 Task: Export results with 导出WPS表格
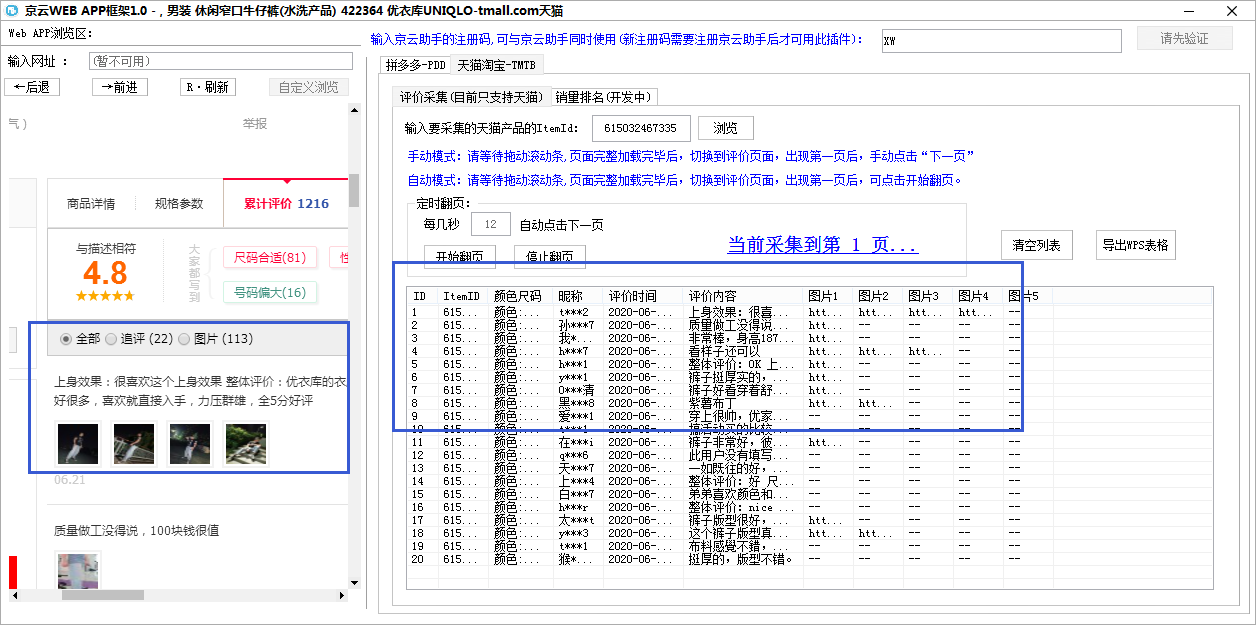[1135, 245]
